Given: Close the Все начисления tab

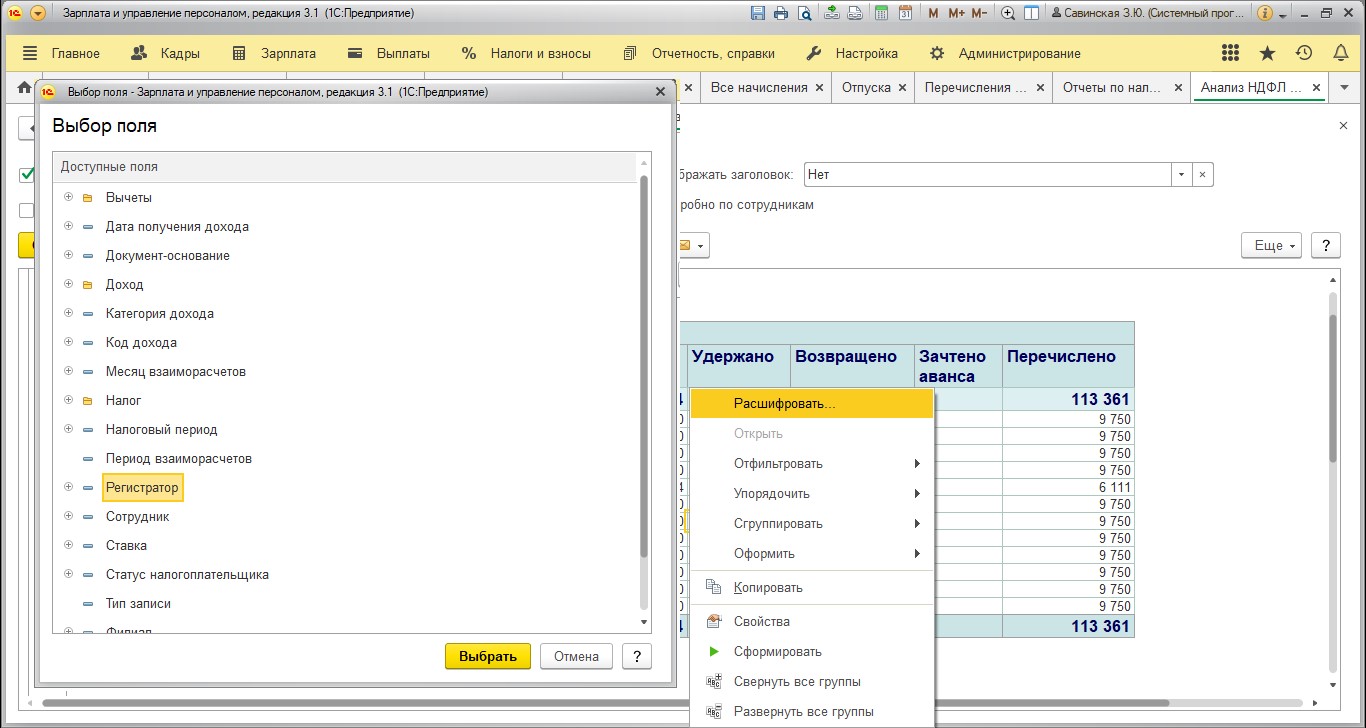Looking at the screenshot, I should click(x=819, y=88).
